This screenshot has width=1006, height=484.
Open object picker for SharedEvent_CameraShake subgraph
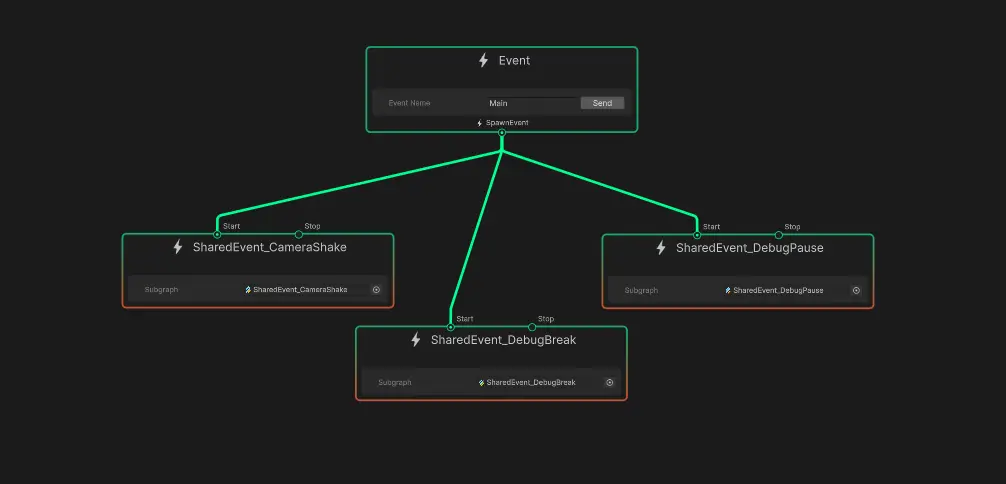coord(376,290)
